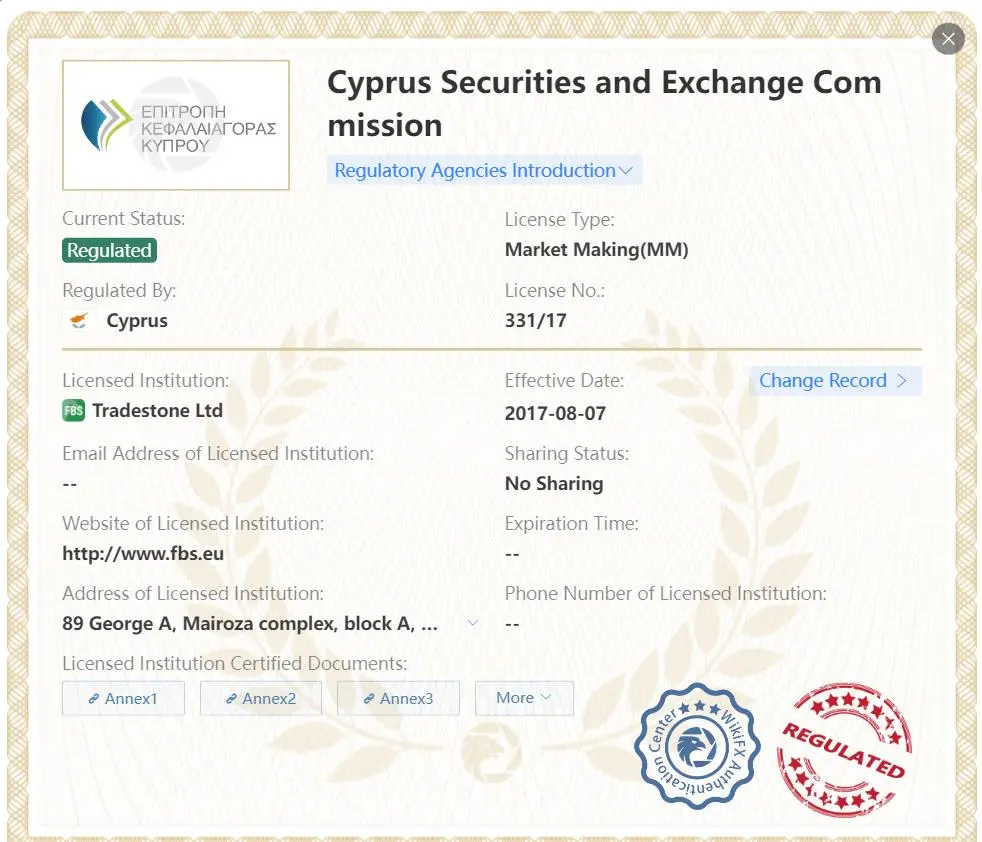
Task: Select the No Sharing status text
Action: pos(554,483)
